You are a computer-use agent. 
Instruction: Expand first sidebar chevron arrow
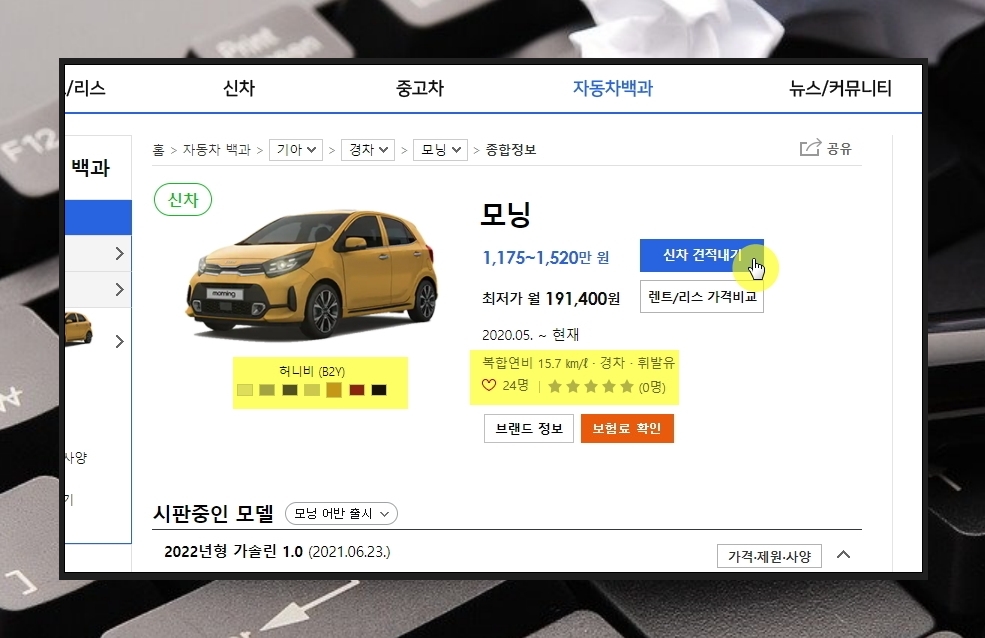pyautogui.click(x=119, y=254)
